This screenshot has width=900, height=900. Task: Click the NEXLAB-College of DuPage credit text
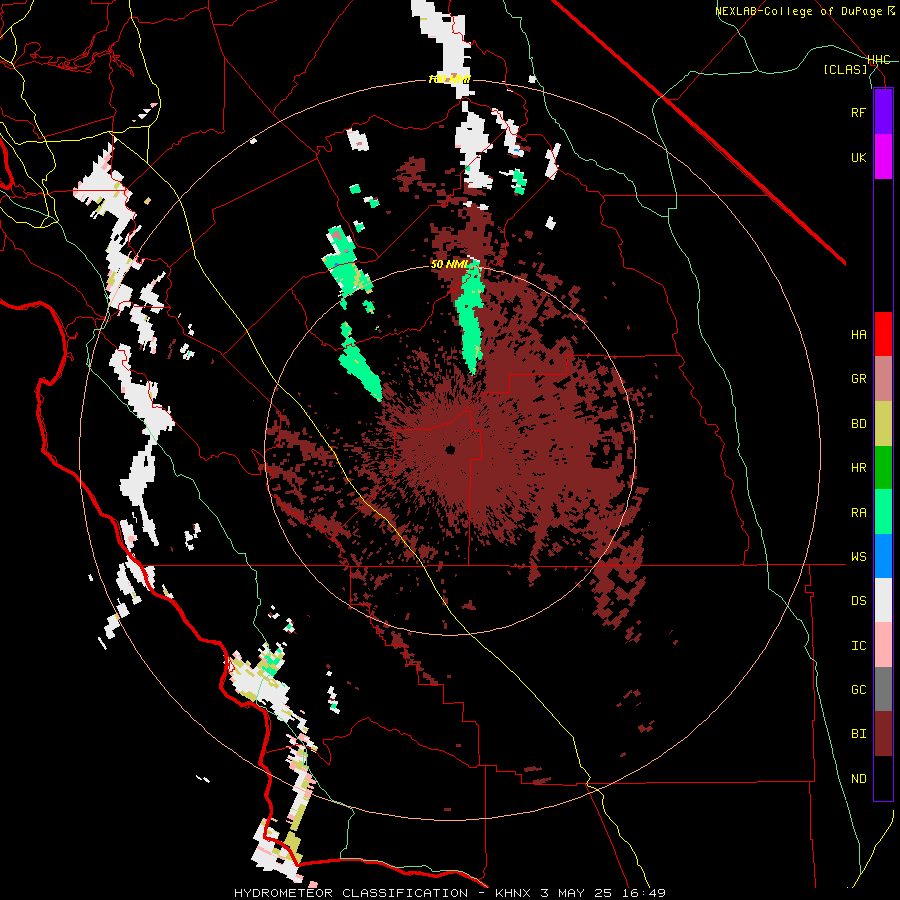click(x=804, y=11)
